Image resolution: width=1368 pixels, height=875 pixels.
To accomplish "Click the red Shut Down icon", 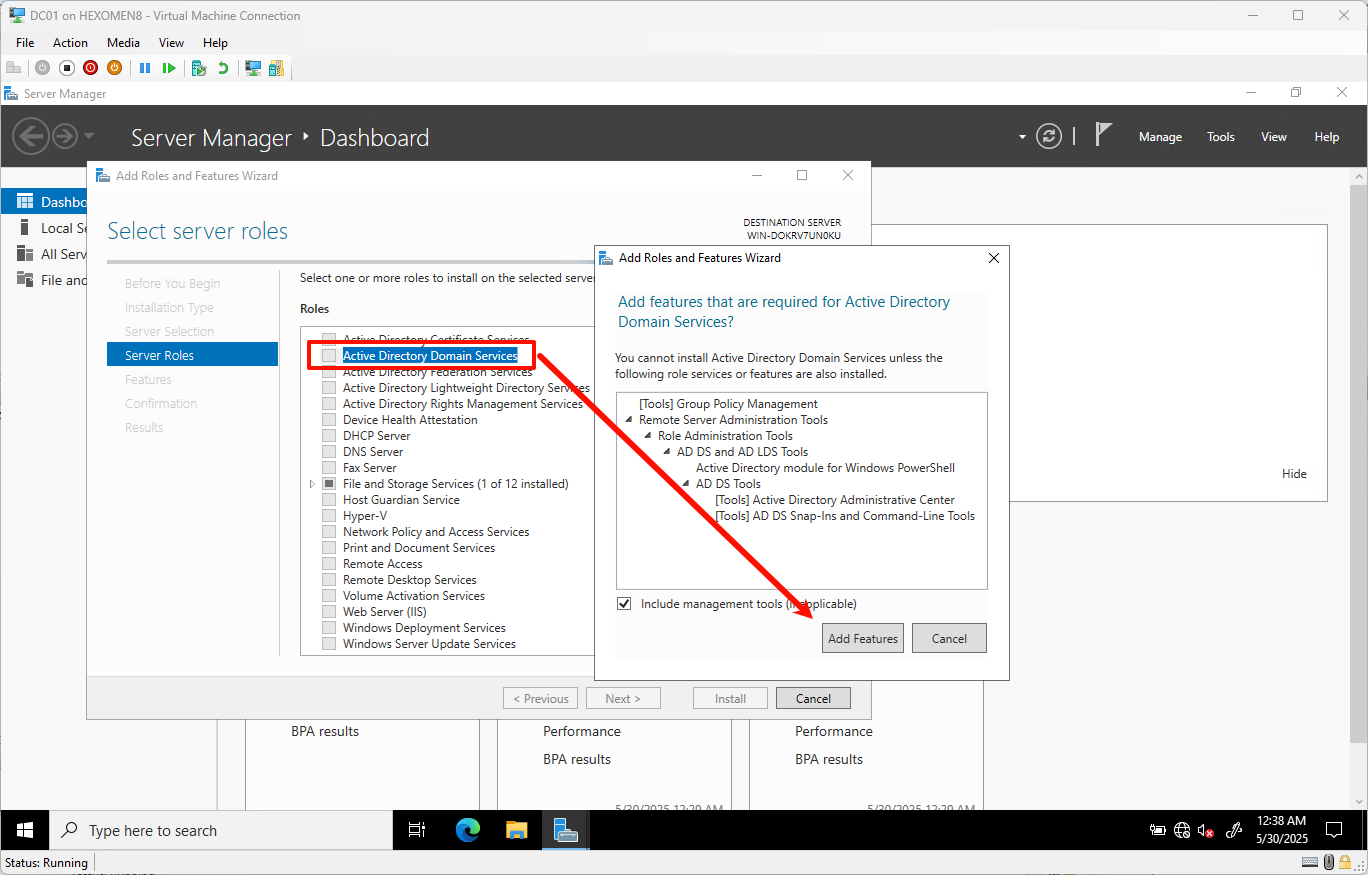I will [x=90, y=68].
